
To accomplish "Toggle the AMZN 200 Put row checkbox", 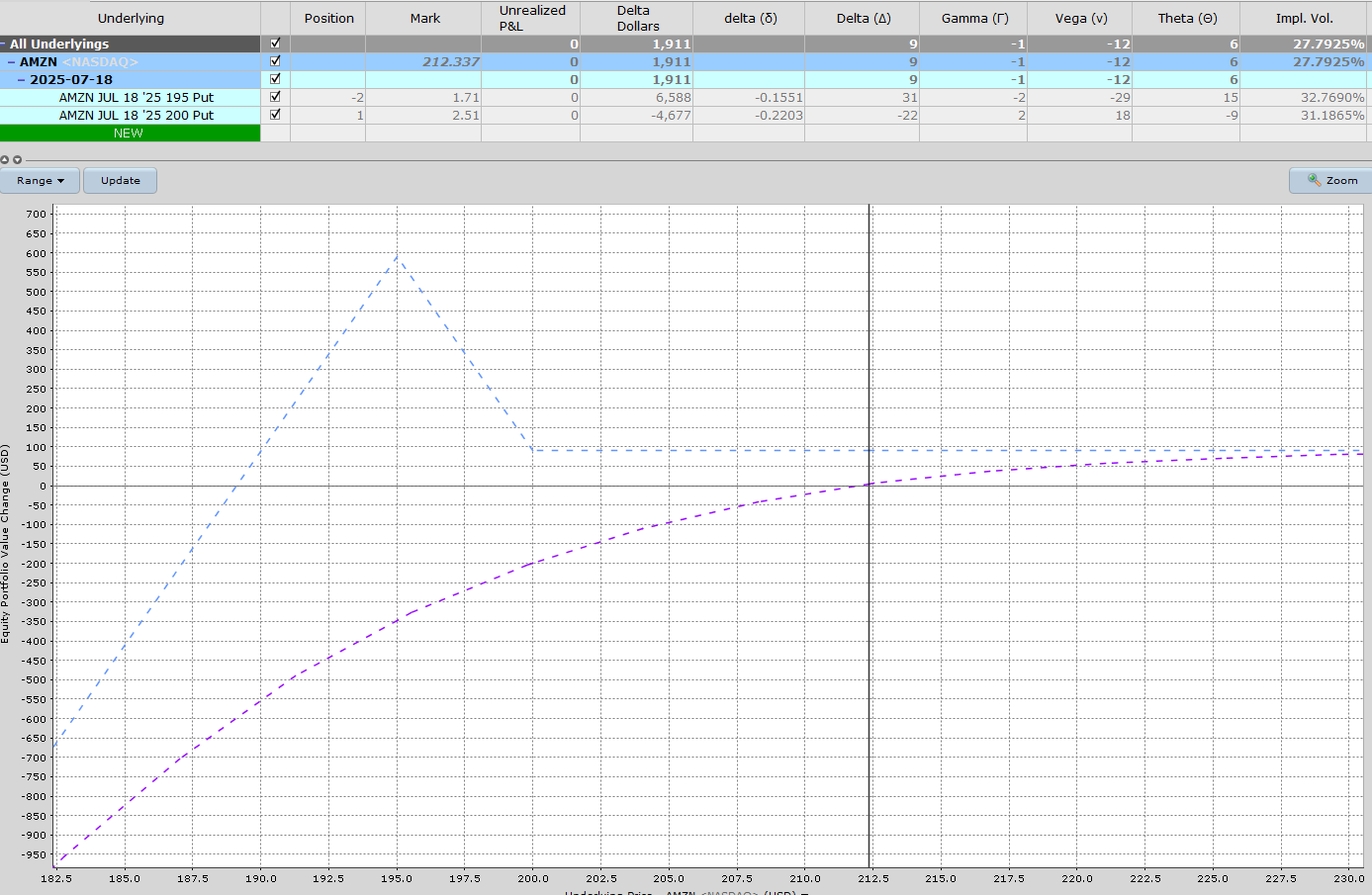I will click(x=275, y=115).
